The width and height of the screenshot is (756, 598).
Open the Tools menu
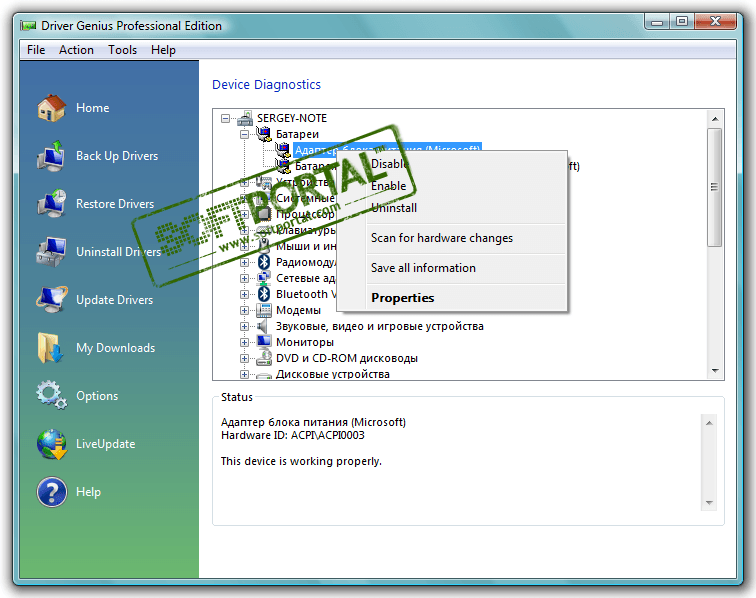[x=122, y=50]
